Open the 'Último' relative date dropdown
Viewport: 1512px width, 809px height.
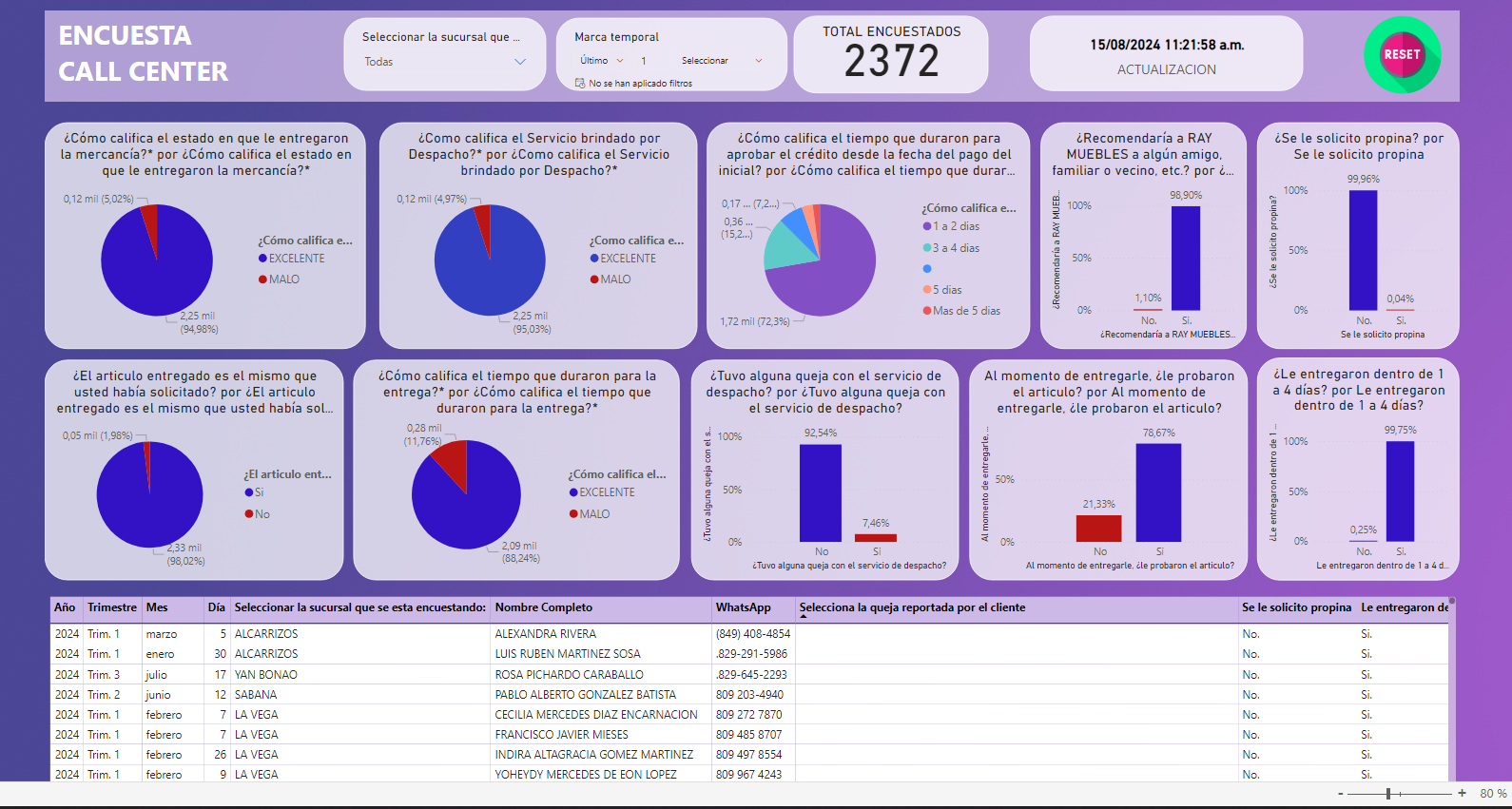(602, 61)
